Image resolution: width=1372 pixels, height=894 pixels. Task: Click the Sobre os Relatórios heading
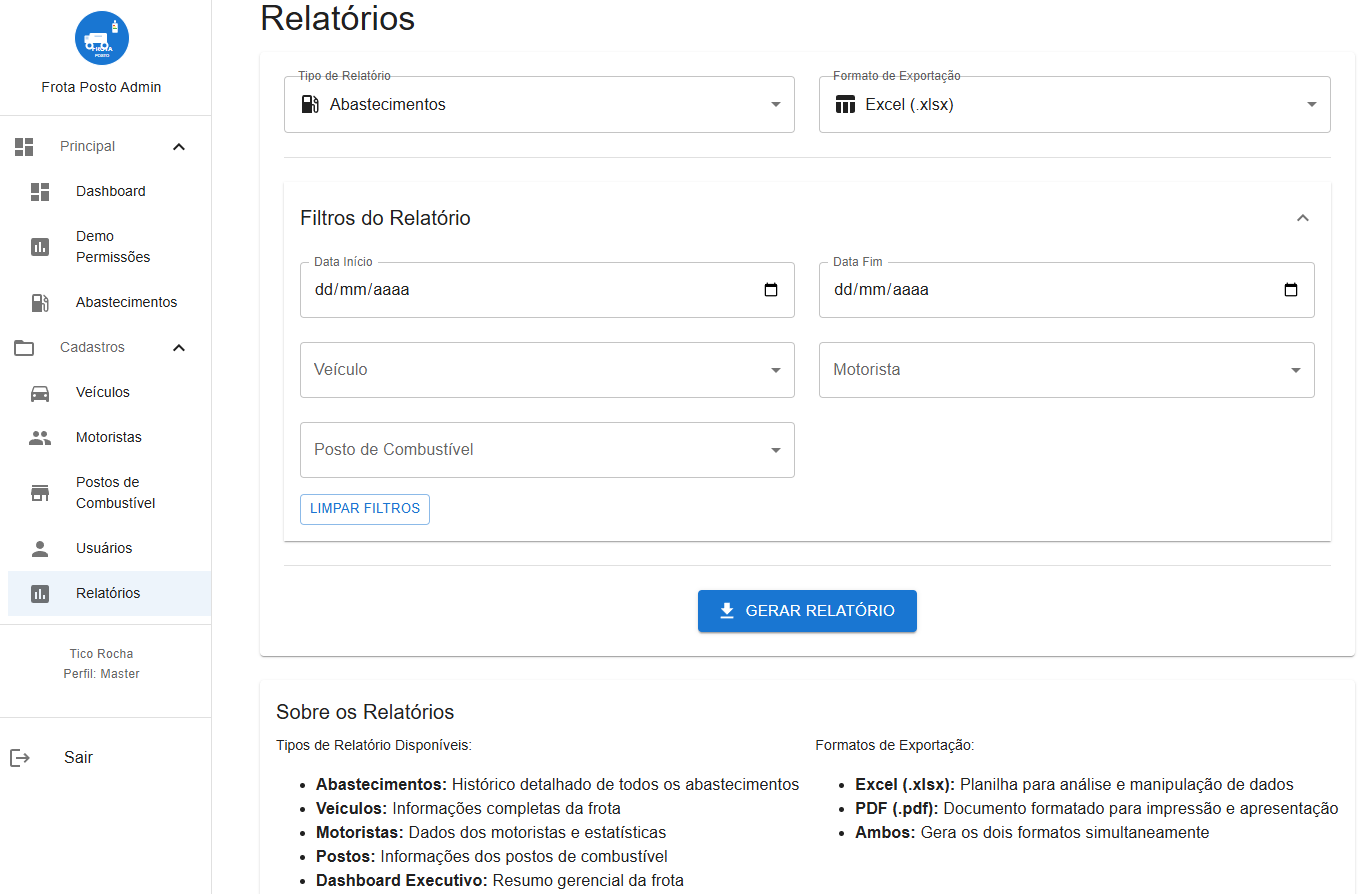pos(365,712)
